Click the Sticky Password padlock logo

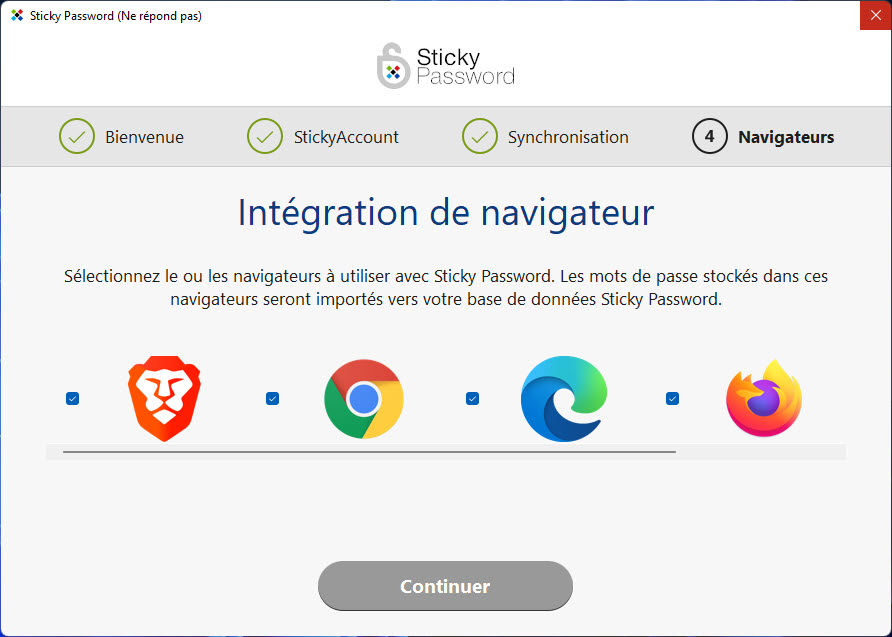point(393,66)
